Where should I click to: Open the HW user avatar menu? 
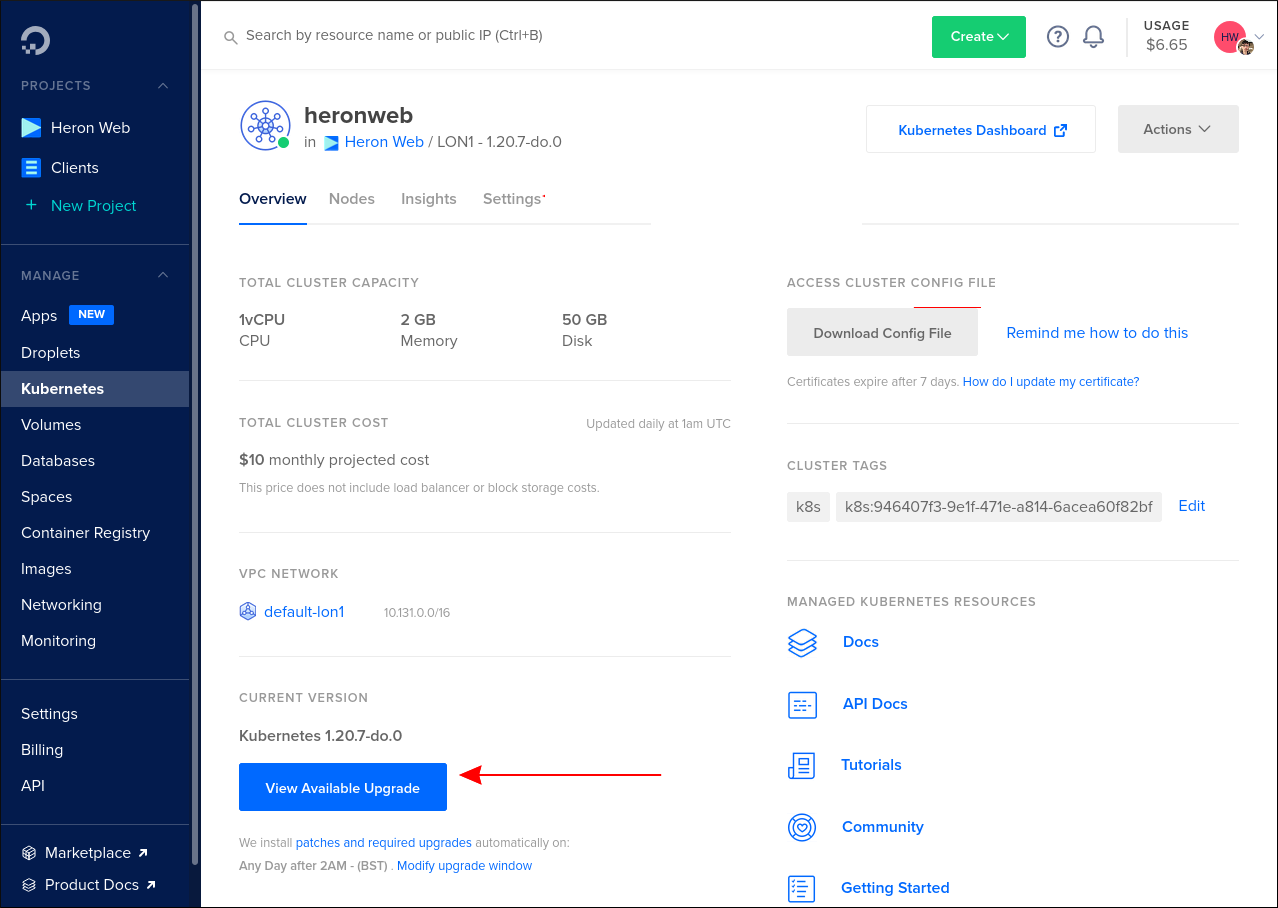click(x=1230, y=37)
